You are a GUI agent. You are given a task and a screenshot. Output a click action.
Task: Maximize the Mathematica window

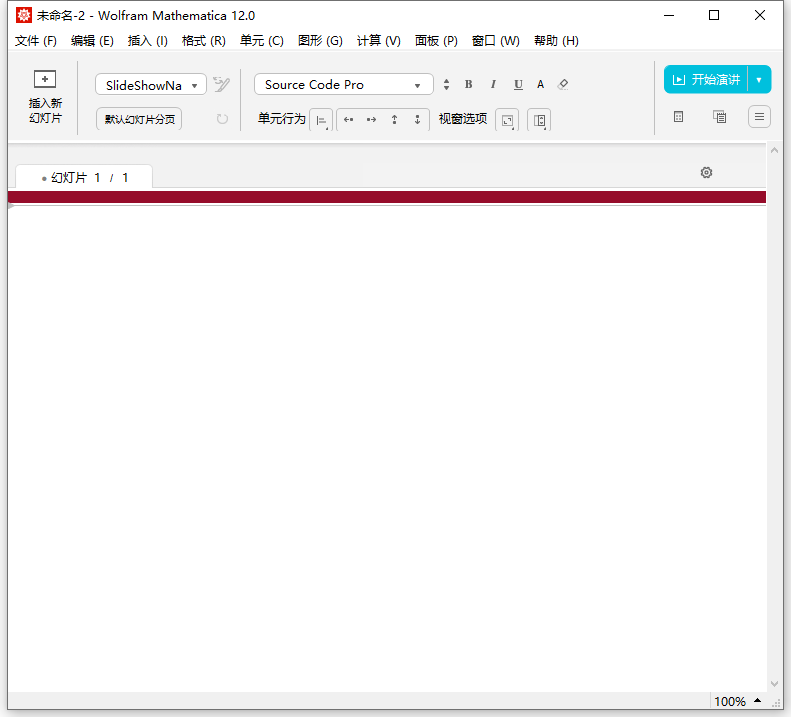pos(714,15)
